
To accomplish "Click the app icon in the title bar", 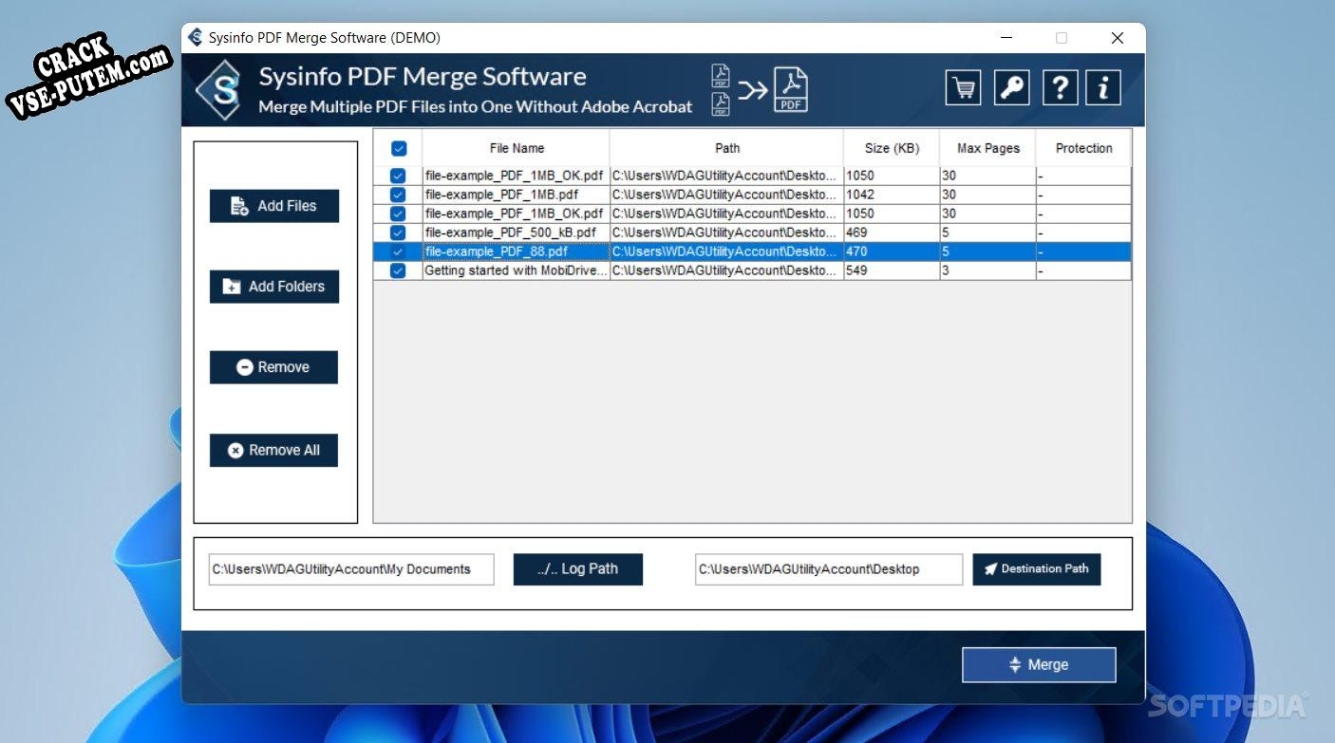I will pos(196,38).
